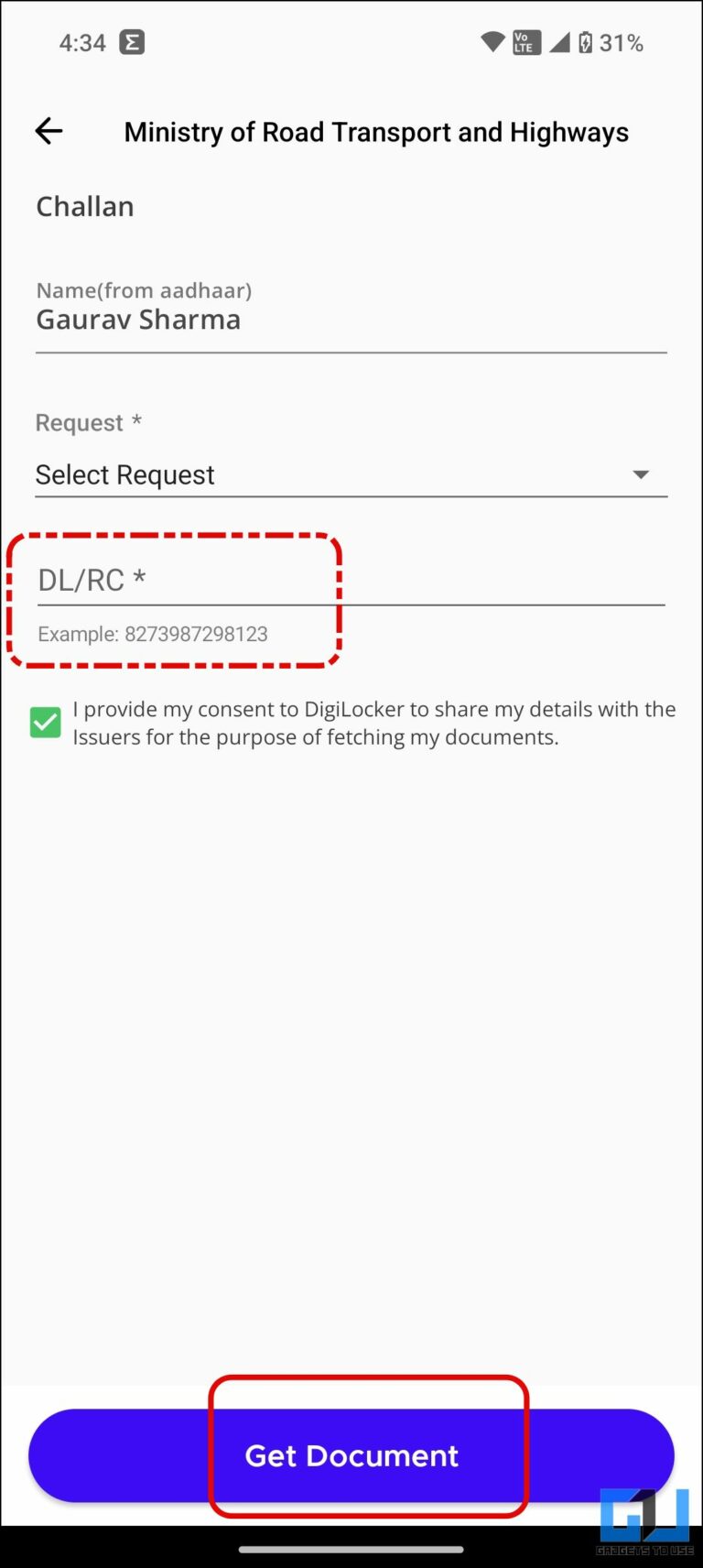Tap the battery charging icon
The image size is (703, 1568).
(586, 42)
